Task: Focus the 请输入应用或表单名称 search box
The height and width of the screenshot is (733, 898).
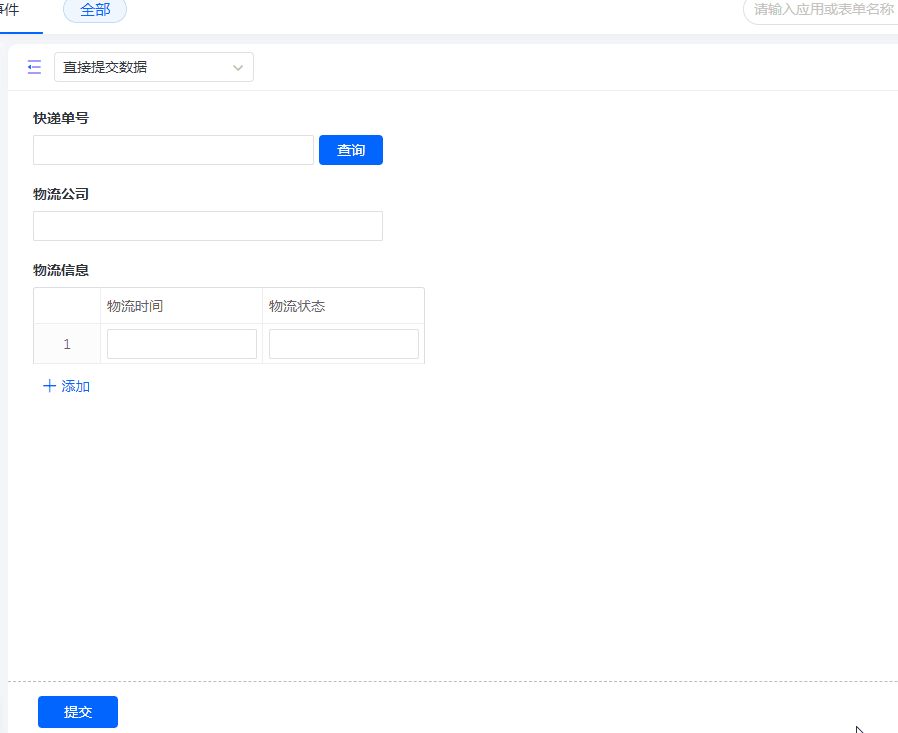Action: pyautogui.click(x=822, y=10)
